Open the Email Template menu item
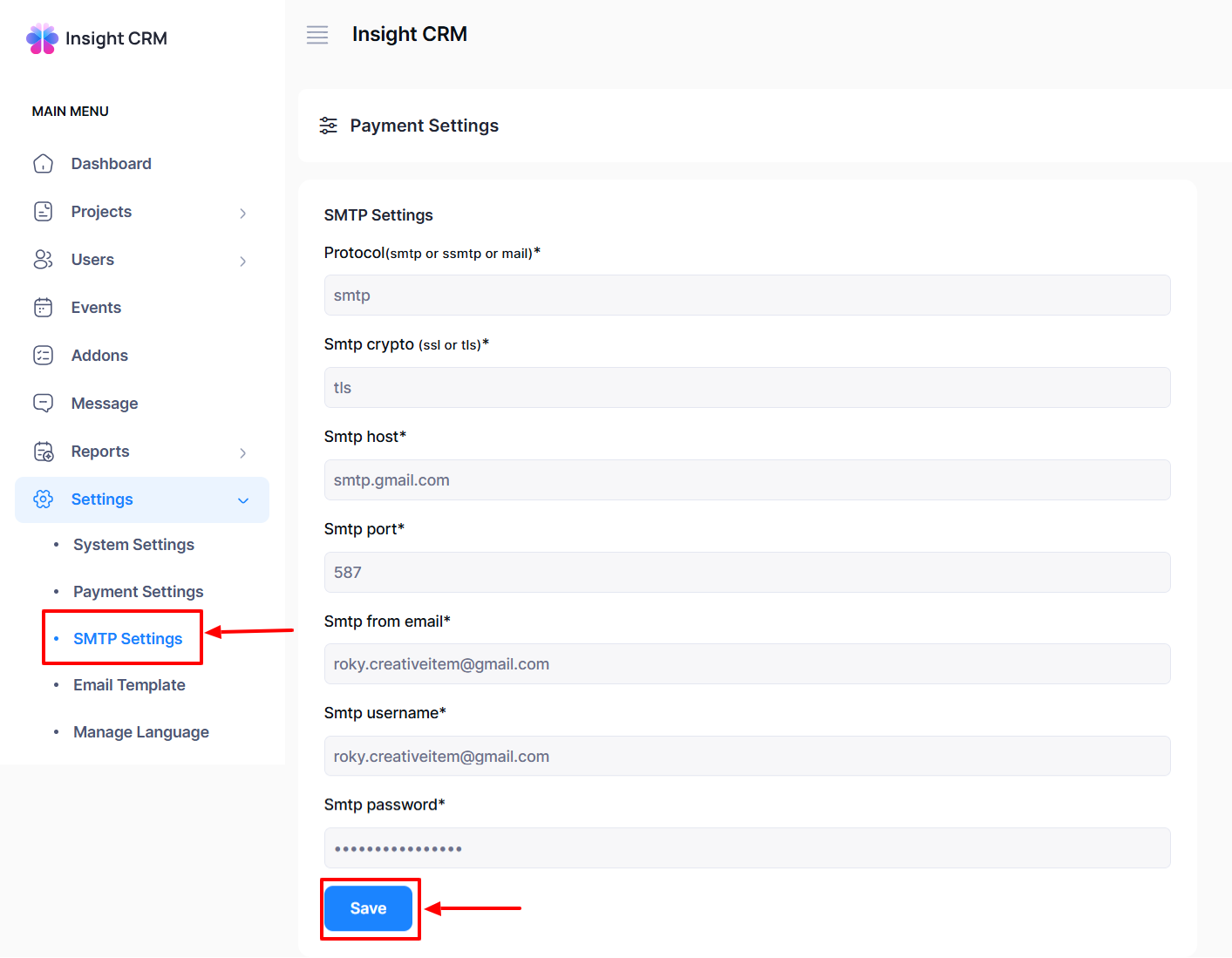 click(129, 685)
